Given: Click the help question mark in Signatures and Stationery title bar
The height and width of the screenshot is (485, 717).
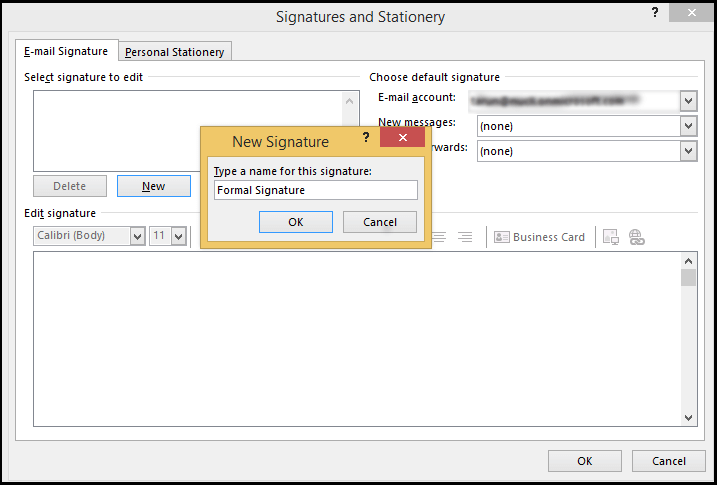Looking at the screenshot, I should pos(654,13).
